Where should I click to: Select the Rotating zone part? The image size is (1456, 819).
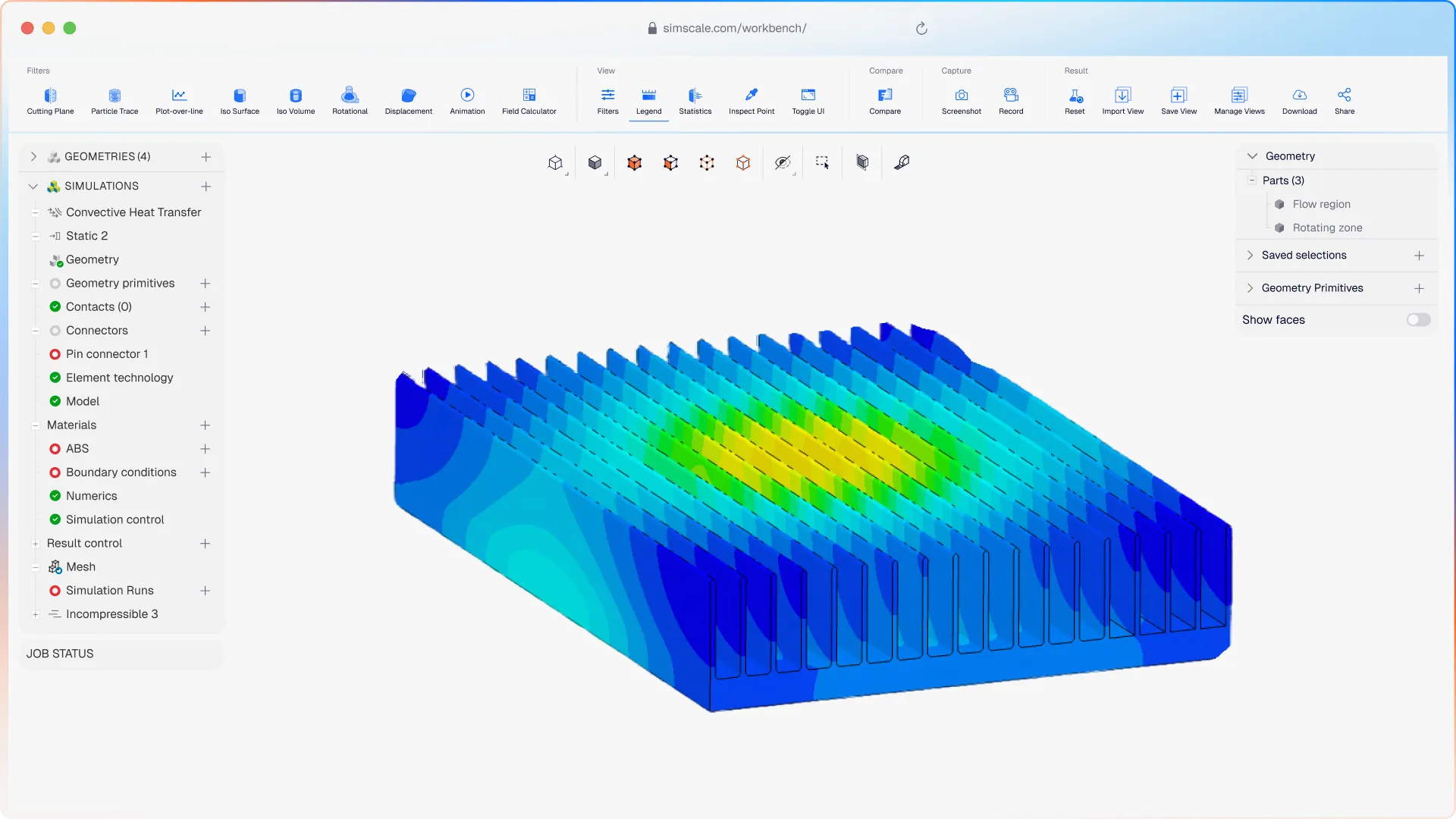point(1327,227)
